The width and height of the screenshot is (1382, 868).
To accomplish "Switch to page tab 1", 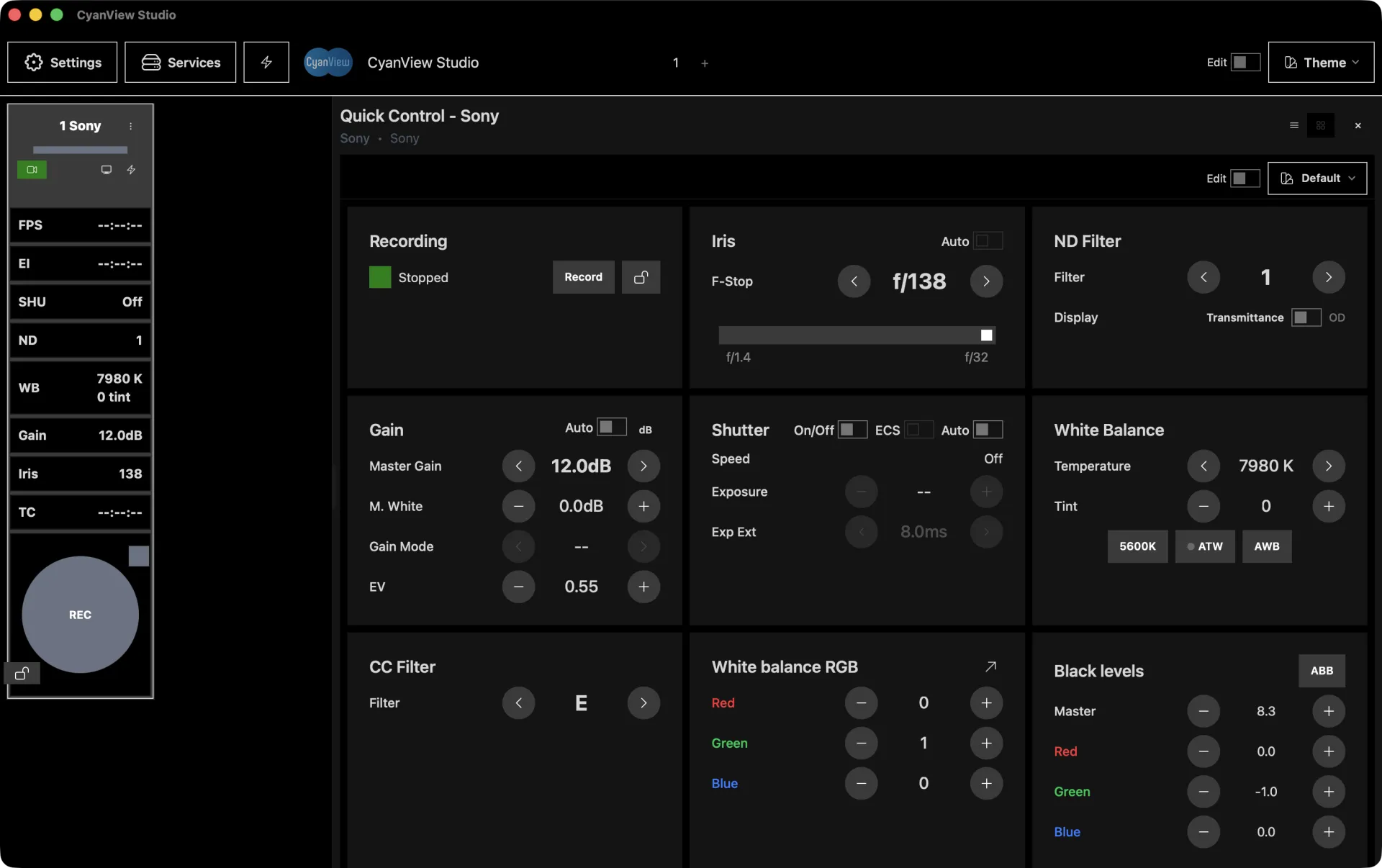I will (675, 63).
